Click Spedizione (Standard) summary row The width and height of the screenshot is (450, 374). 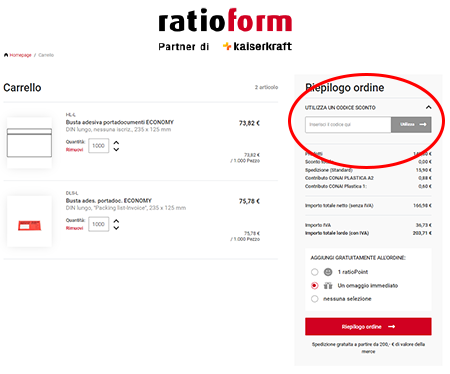tap(368, 170)
